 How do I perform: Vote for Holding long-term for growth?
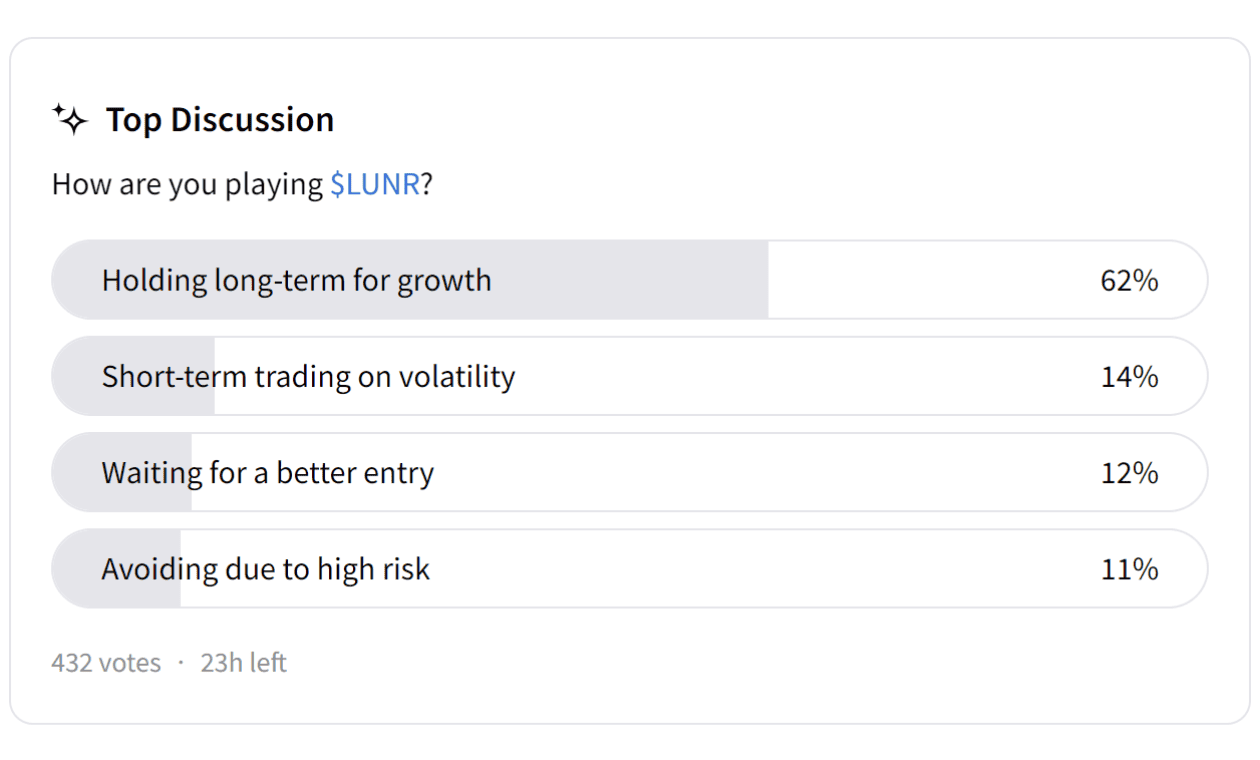click(x=297, y=280)
